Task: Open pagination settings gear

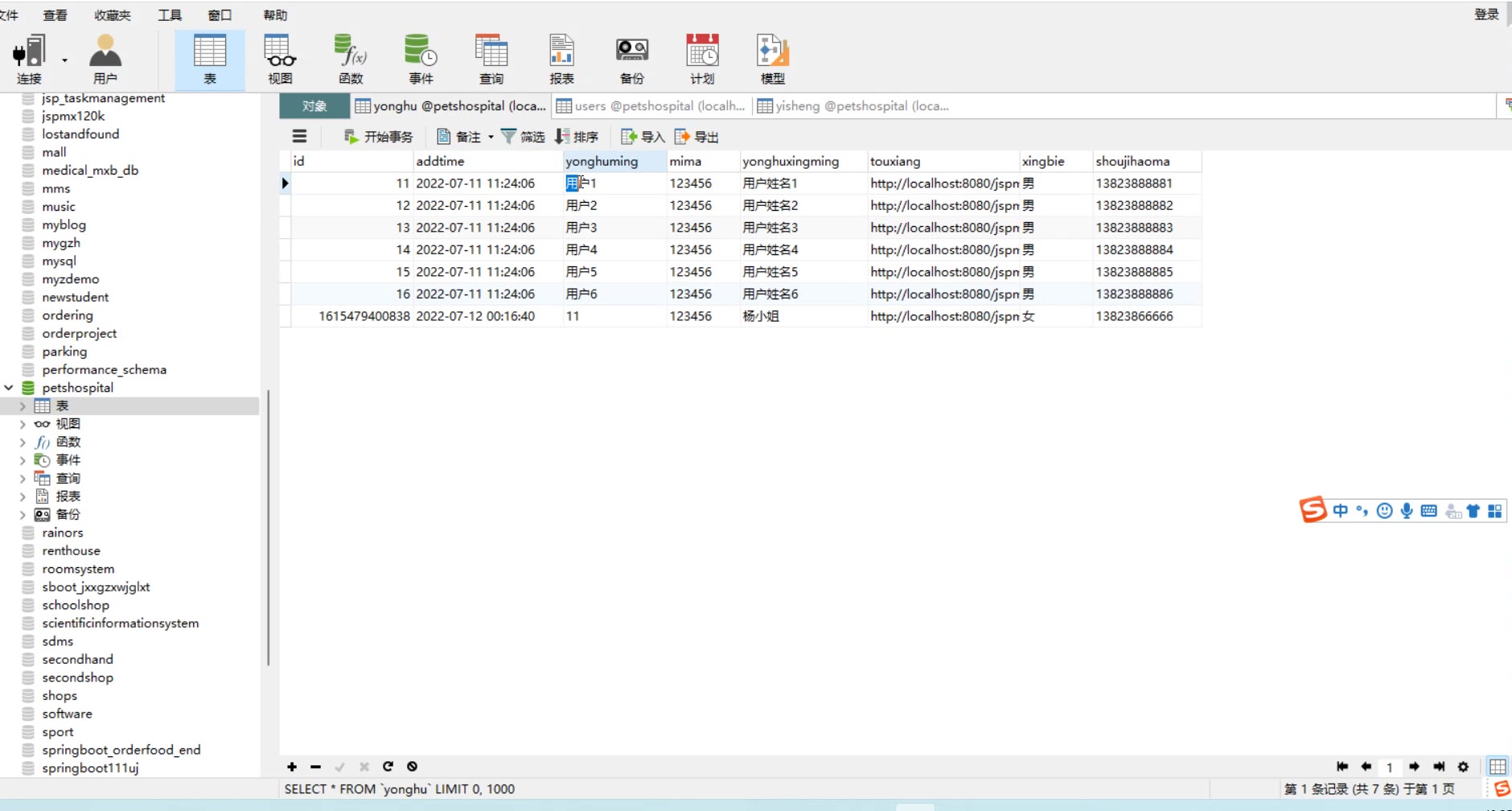Action: click(x=1463, y=767)
